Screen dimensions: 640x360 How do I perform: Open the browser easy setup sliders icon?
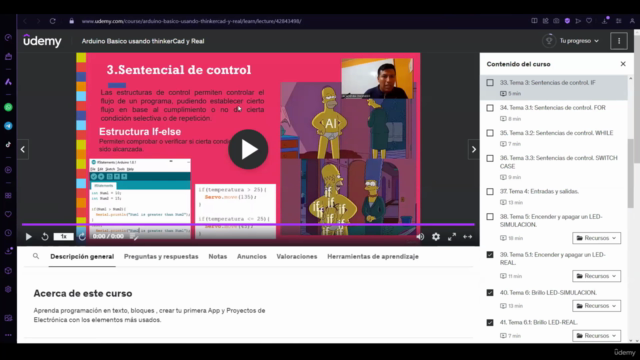click(619, 21)
